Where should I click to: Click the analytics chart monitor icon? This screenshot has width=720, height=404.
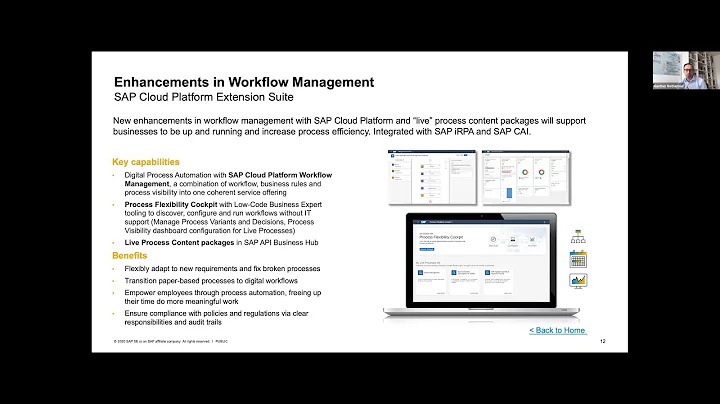click(578, 281)
